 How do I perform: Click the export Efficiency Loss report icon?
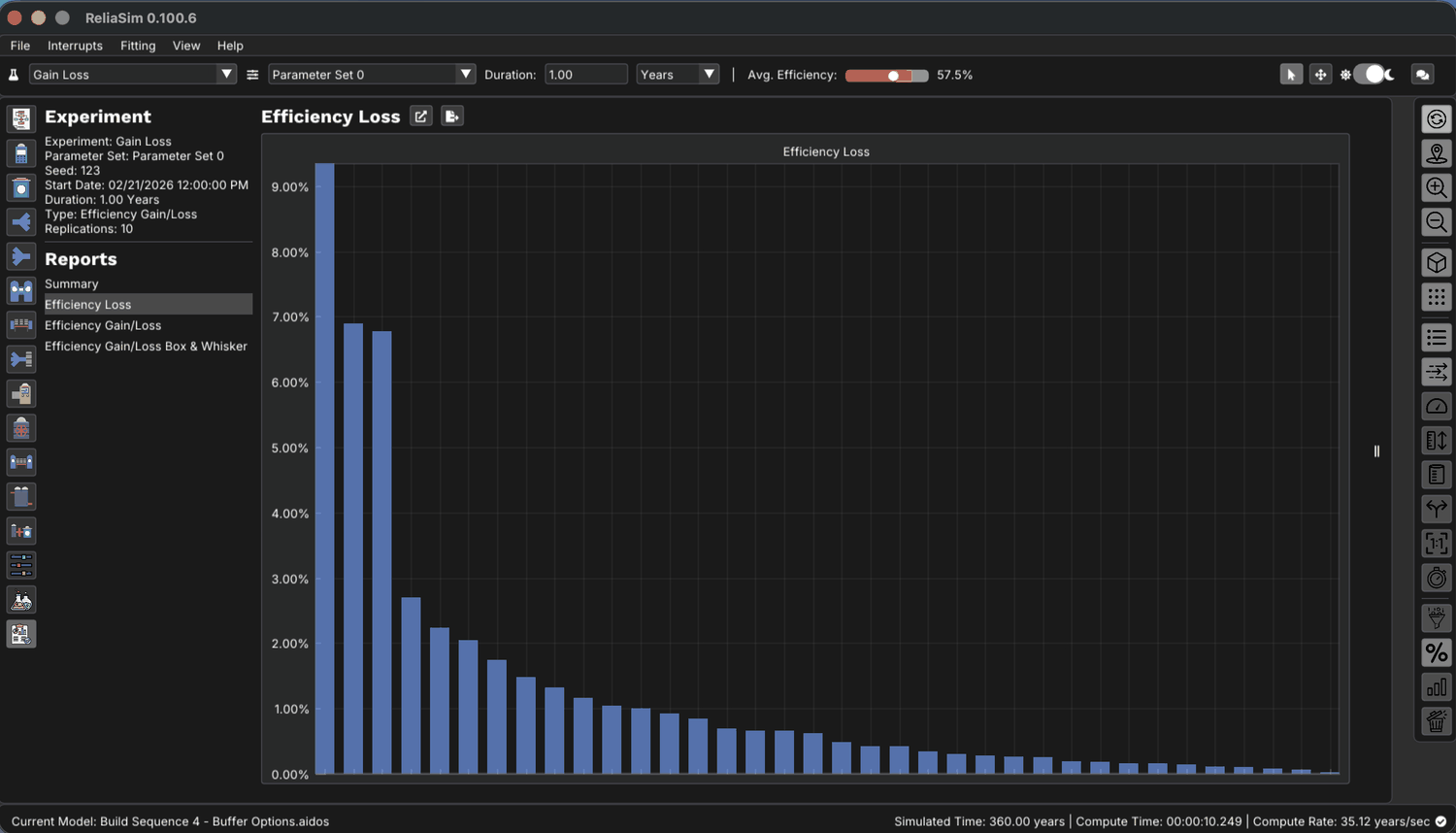tap(452, 117)
